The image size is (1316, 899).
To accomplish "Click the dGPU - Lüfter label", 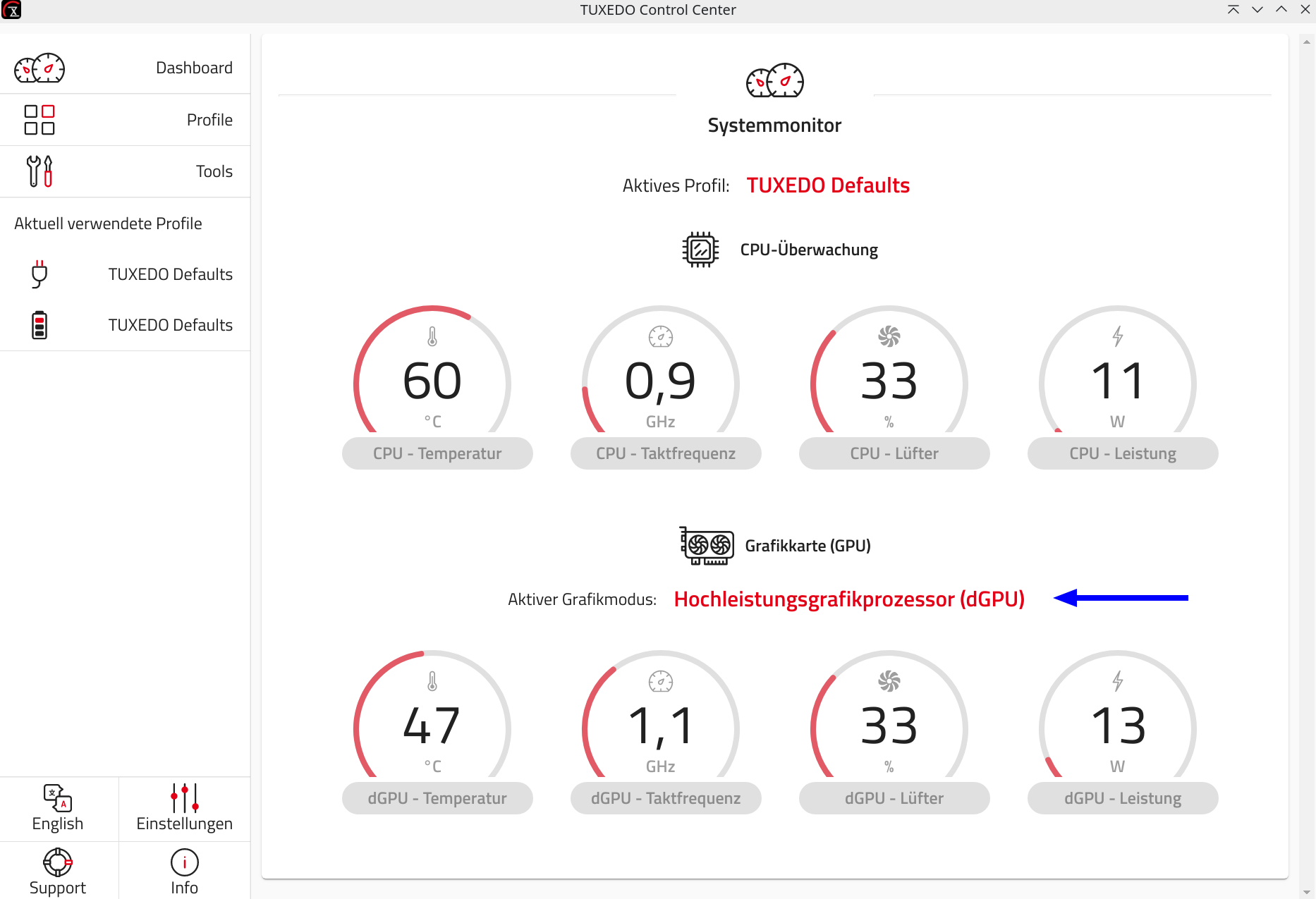I will (894, 798).
